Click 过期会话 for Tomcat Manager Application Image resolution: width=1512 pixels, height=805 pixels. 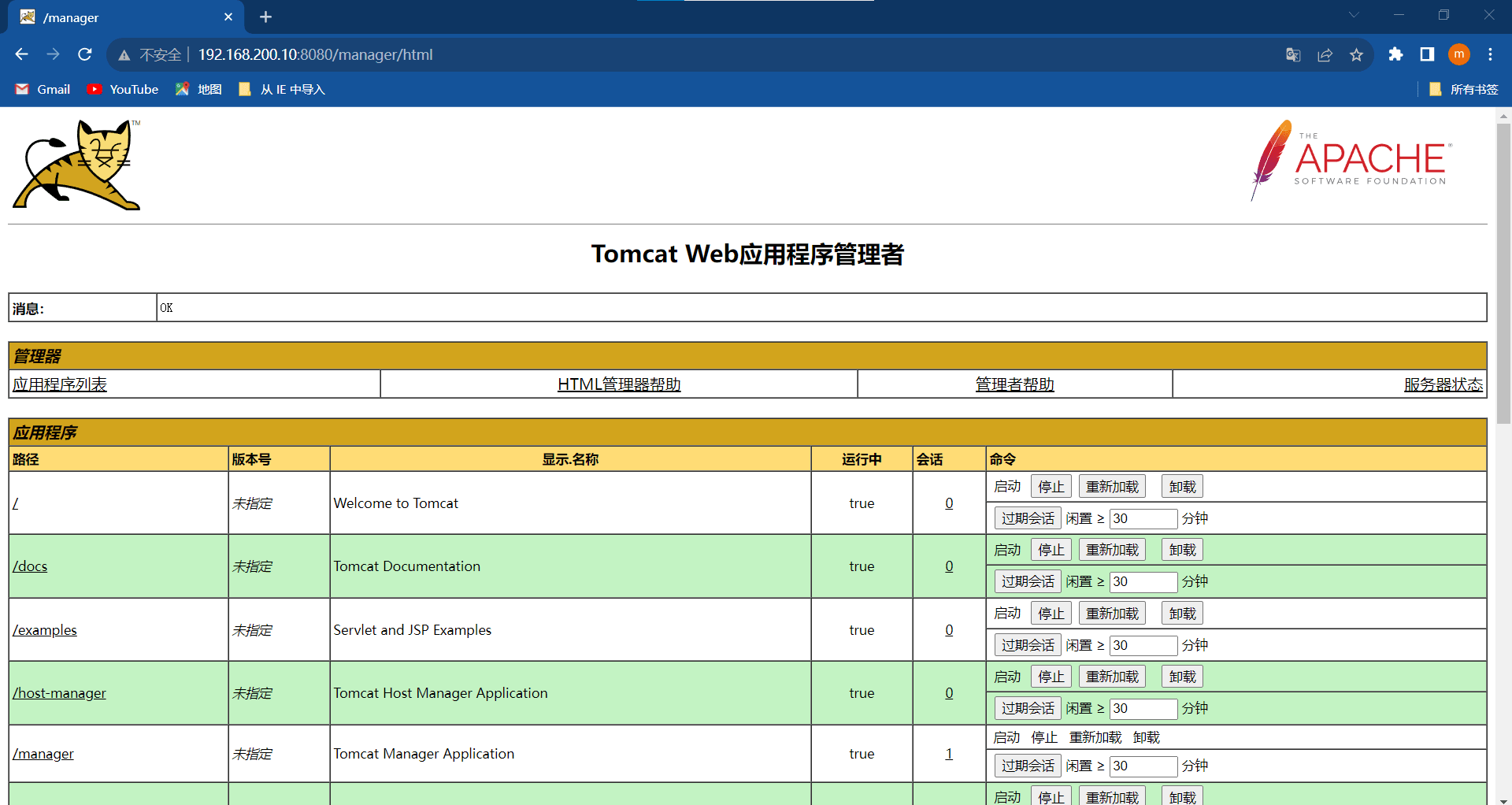1028,766
